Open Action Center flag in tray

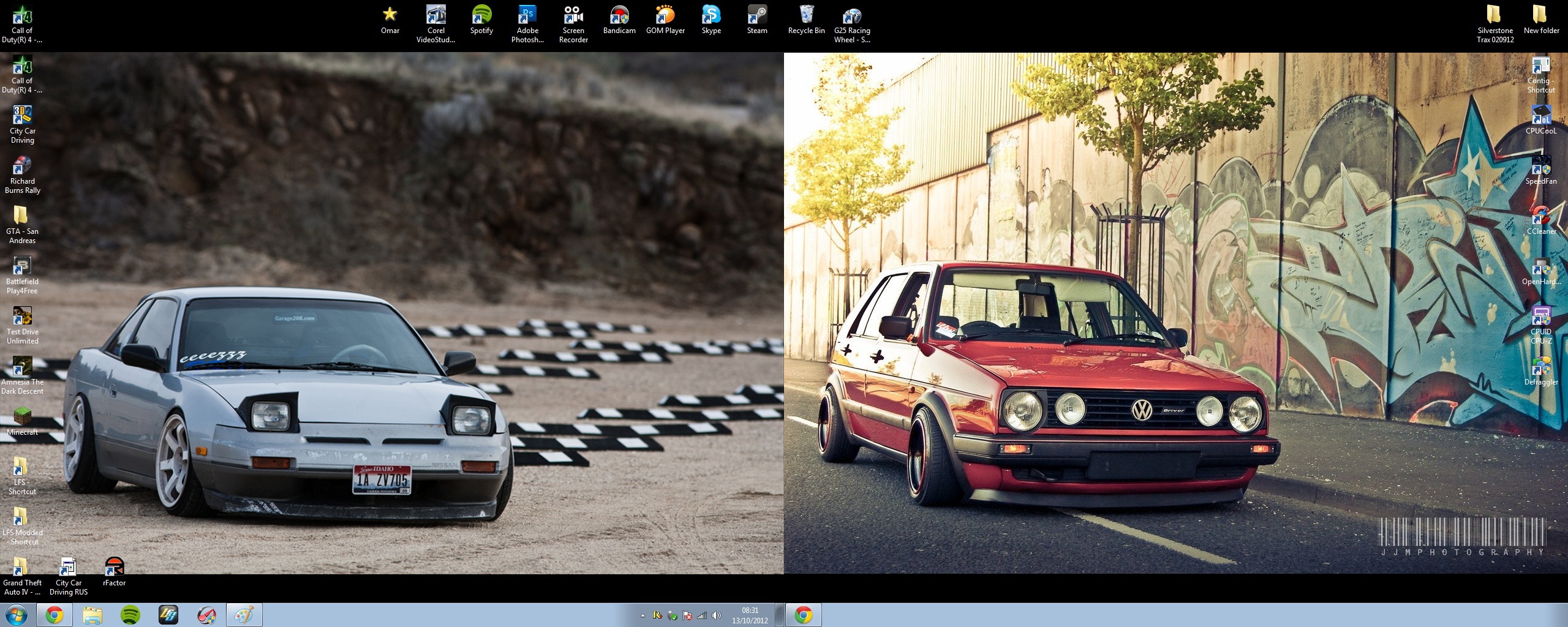[687, 615]
